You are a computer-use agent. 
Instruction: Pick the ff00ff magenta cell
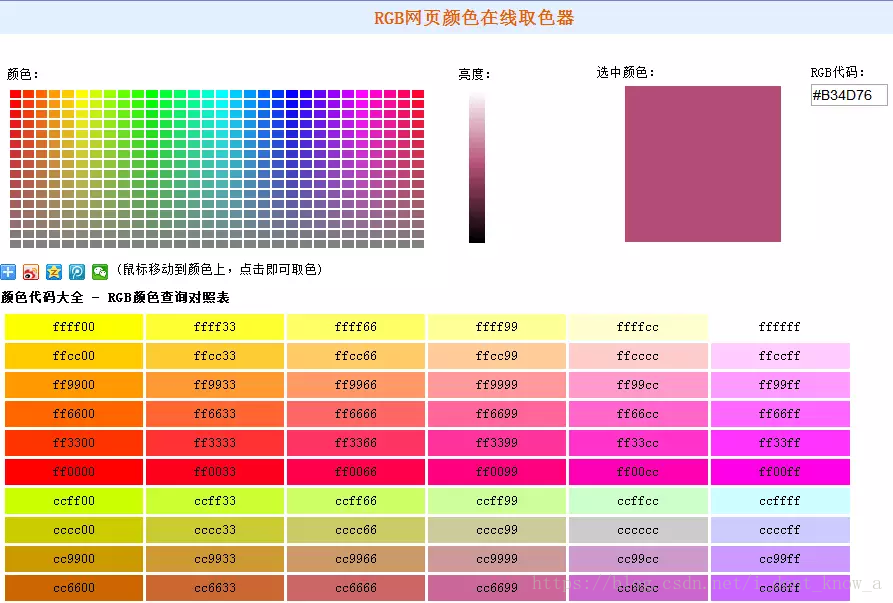pyautogui.click(x=780, y=472)
